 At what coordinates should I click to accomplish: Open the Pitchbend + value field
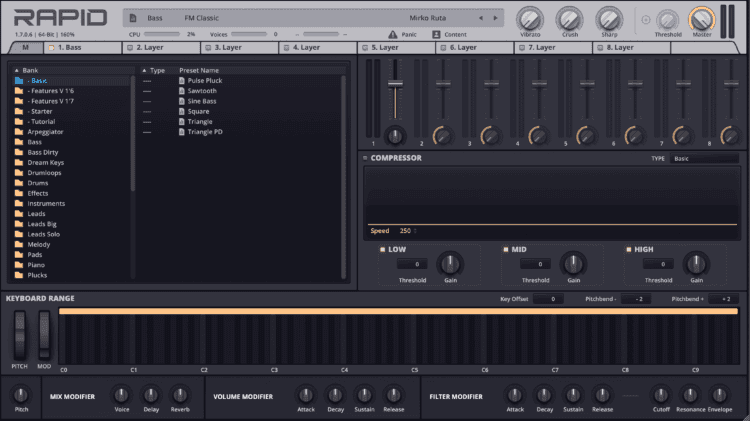723,299
